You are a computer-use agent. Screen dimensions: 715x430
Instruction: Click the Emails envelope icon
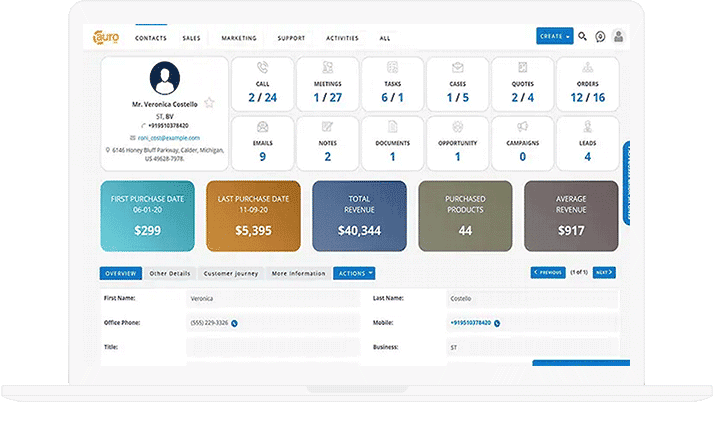262,127
